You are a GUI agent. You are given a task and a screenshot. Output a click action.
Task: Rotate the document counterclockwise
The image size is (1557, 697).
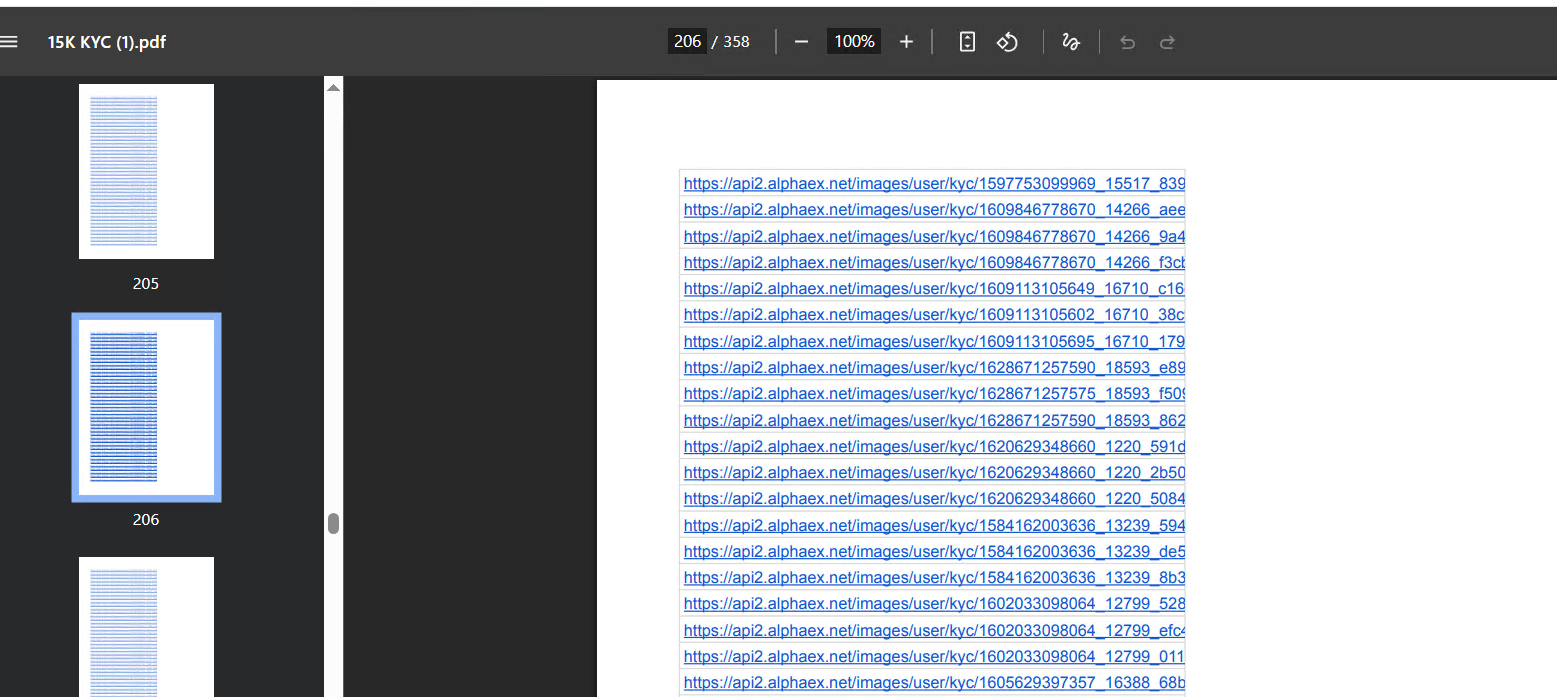(1007, 42)
